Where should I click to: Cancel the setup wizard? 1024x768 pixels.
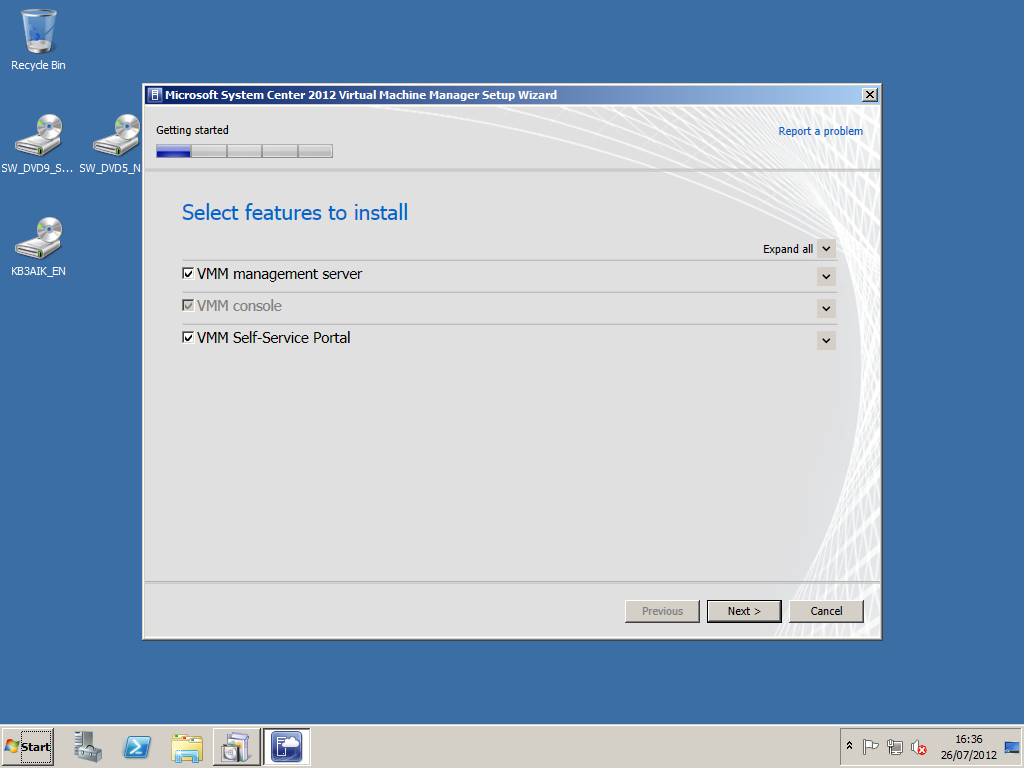[x=826, y=611]
